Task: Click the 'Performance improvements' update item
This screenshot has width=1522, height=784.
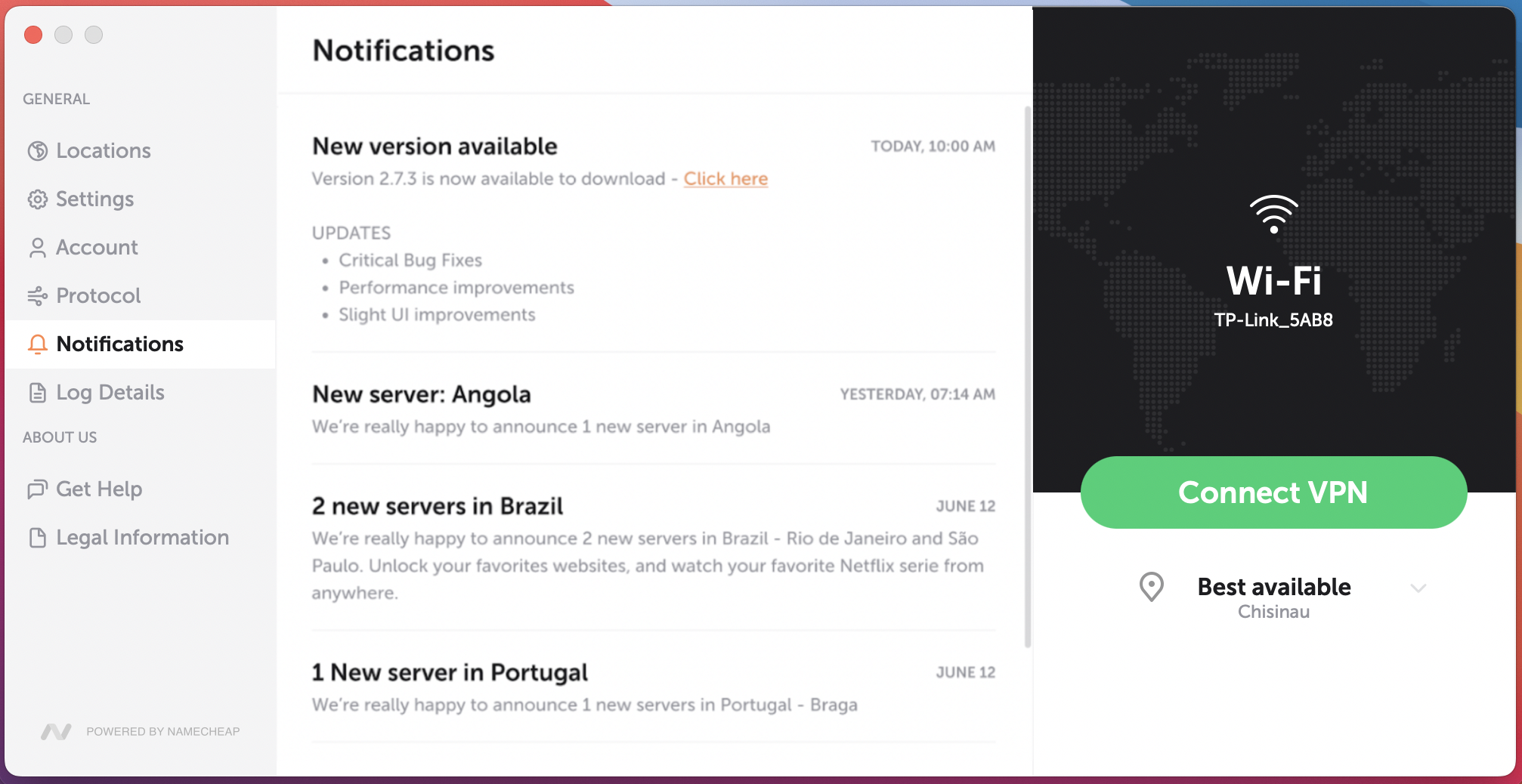Action: tap(456, 288)
